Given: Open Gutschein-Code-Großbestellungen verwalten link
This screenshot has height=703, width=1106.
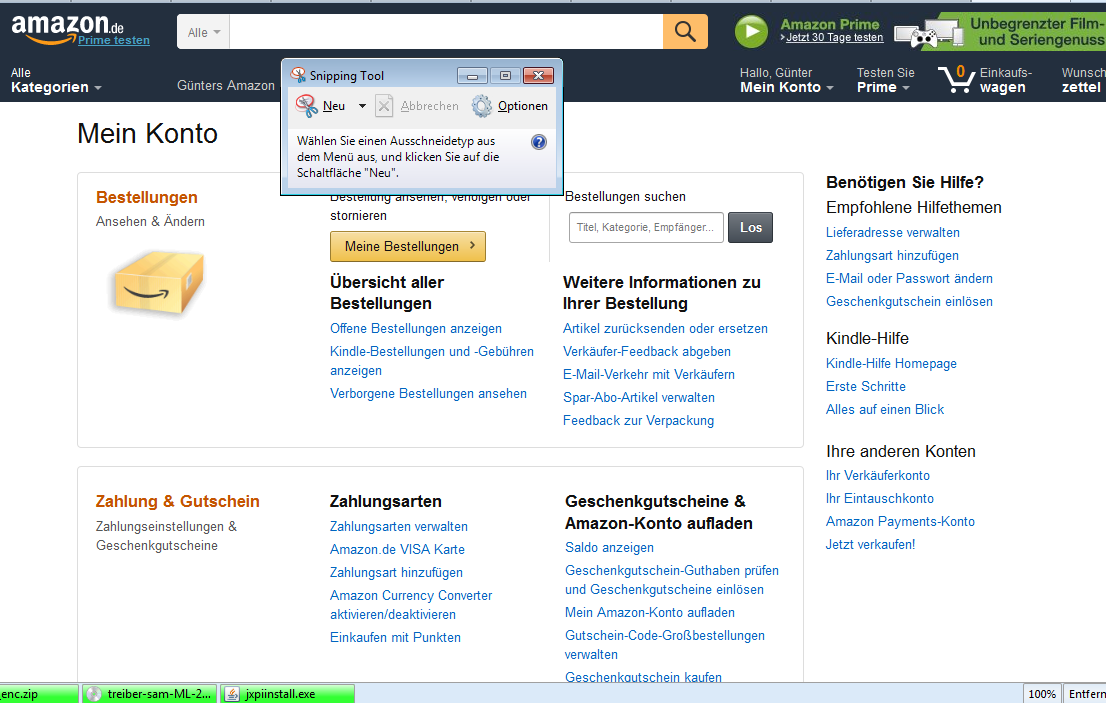Looking at the screenshot, I should coord(664,644).
